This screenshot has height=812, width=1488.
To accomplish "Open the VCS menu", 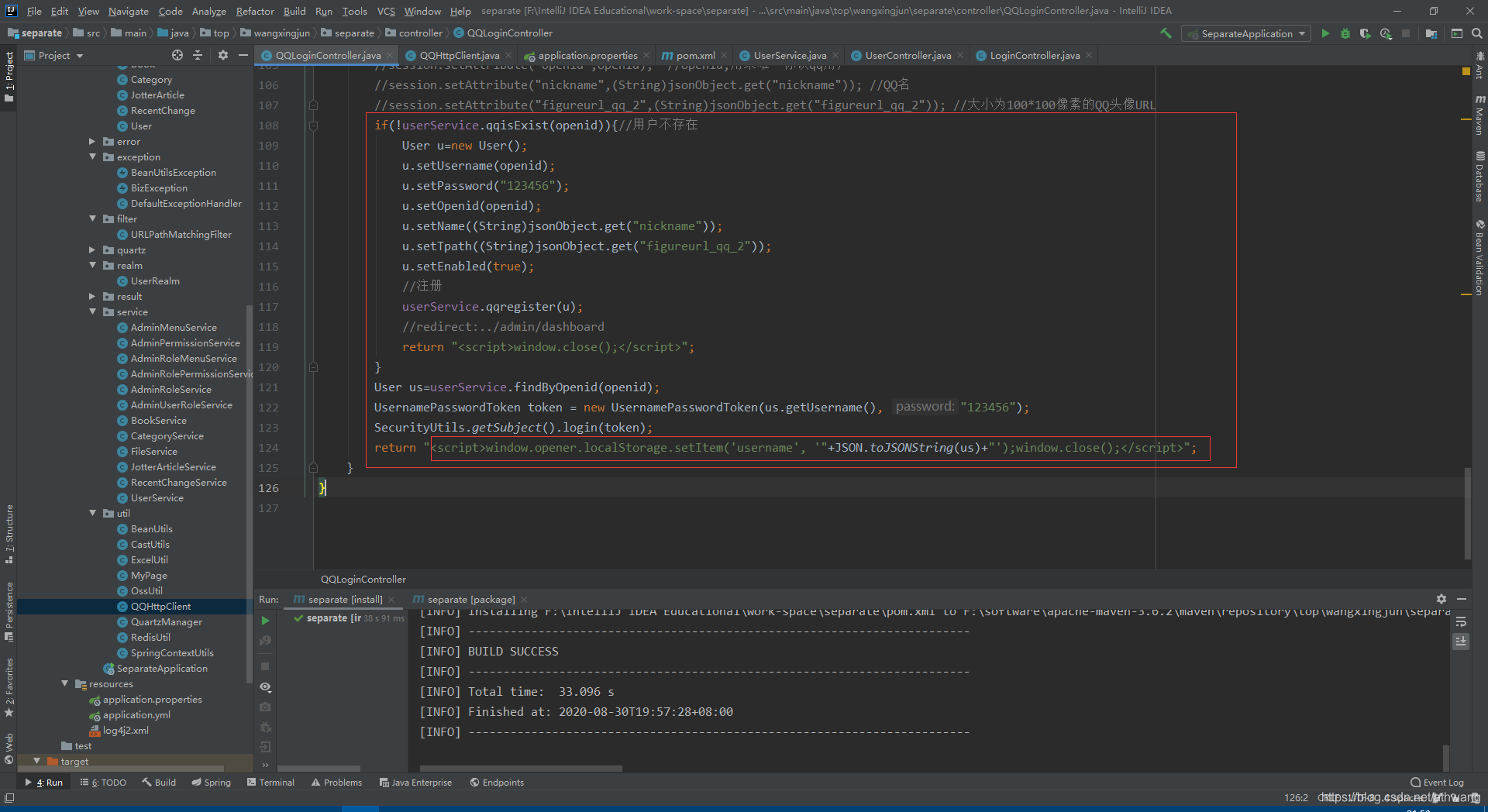I will click(x=386, y=11).
